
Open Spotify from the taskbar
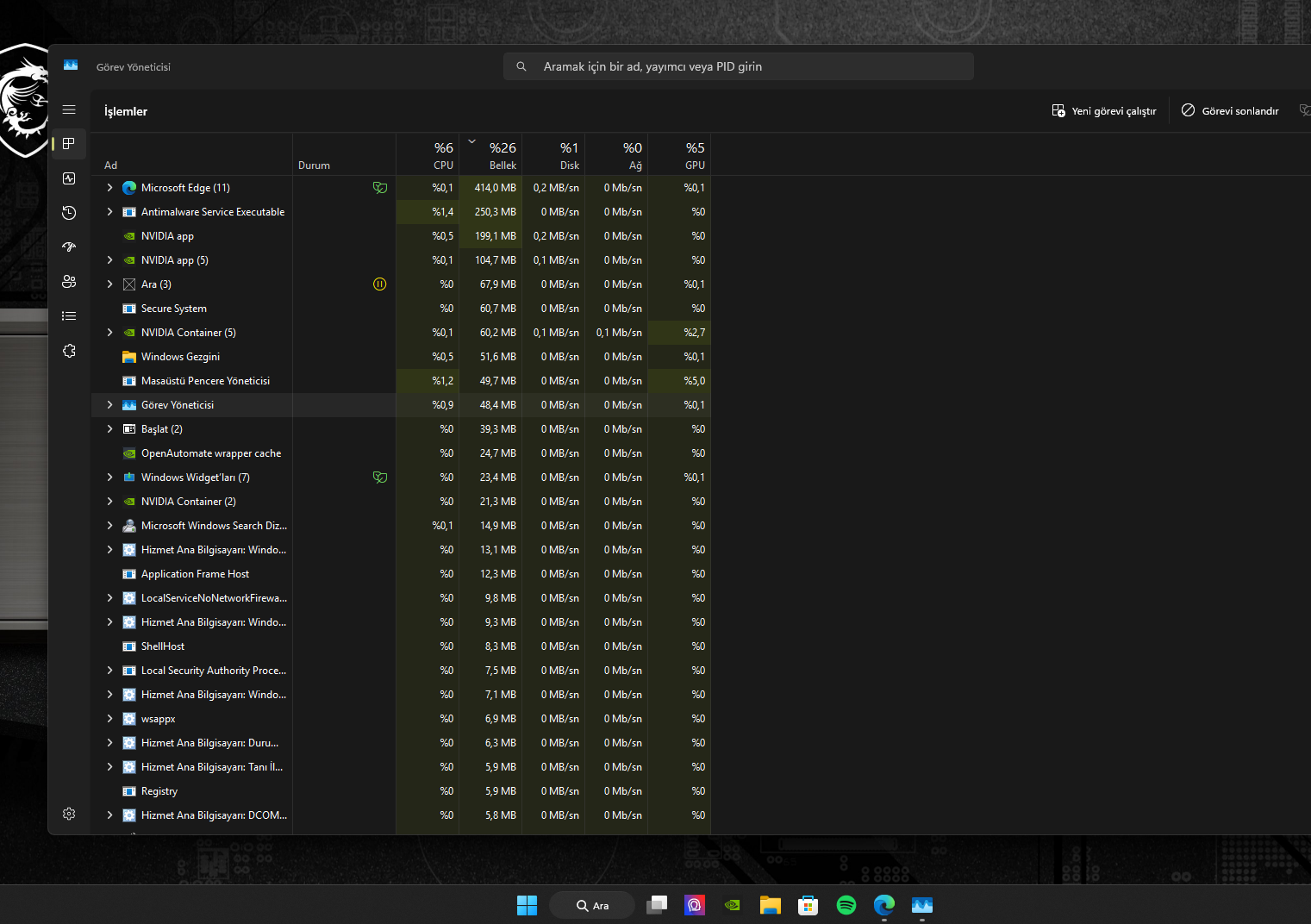846,905
